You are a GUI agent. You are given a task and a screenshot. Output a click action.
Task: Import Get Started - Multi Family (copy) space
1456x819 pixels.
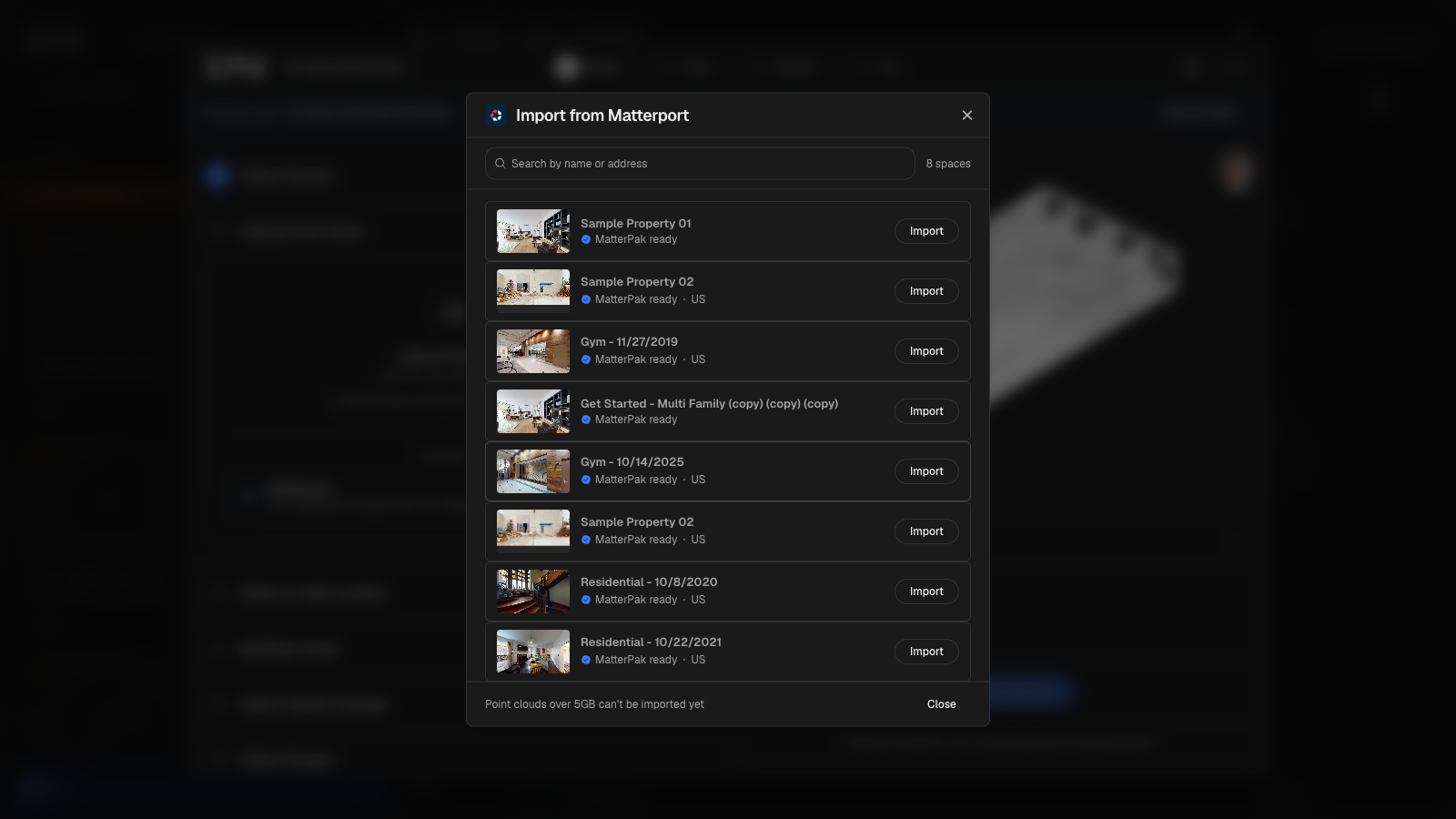point(926,411)
